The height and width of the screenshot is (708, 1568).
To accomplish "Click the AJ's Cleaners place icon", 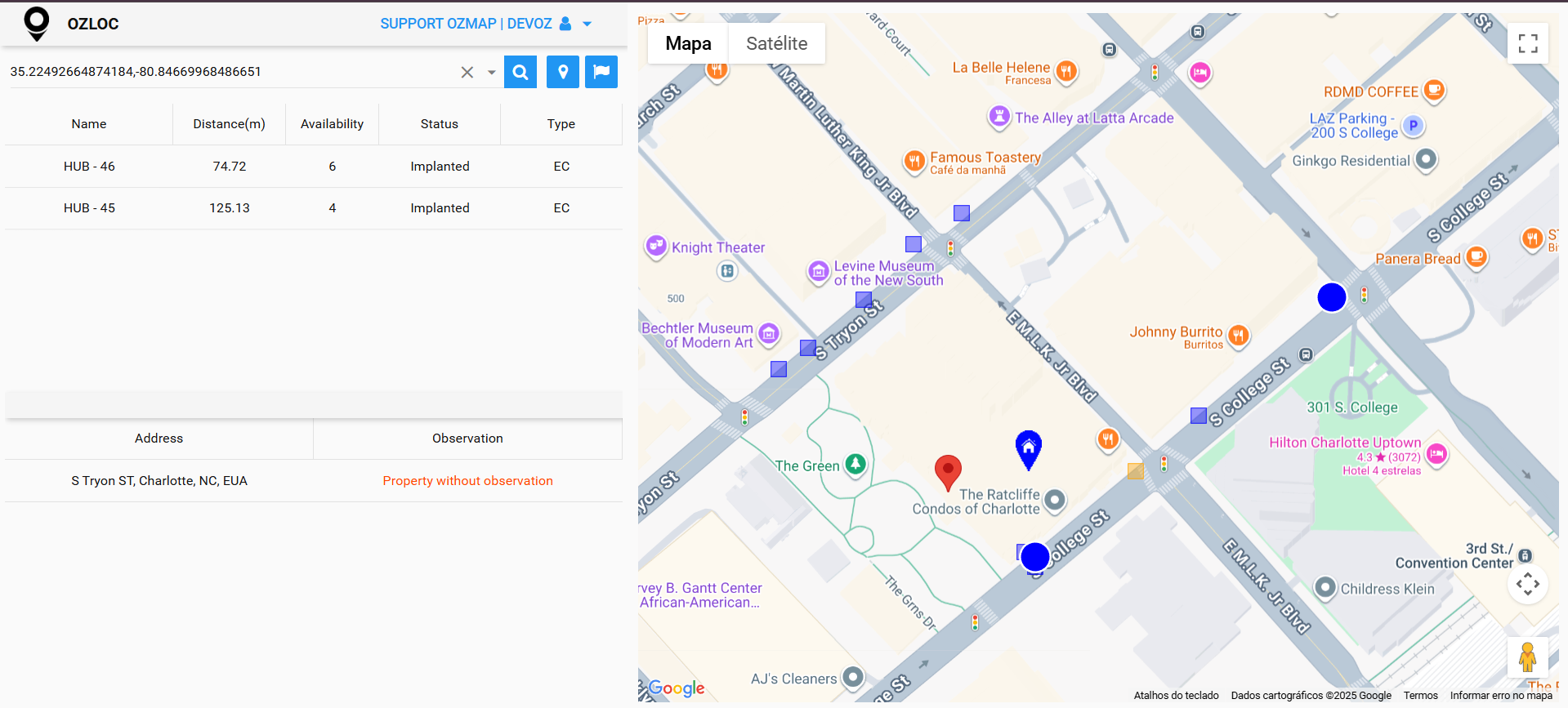I will (853, 677).
